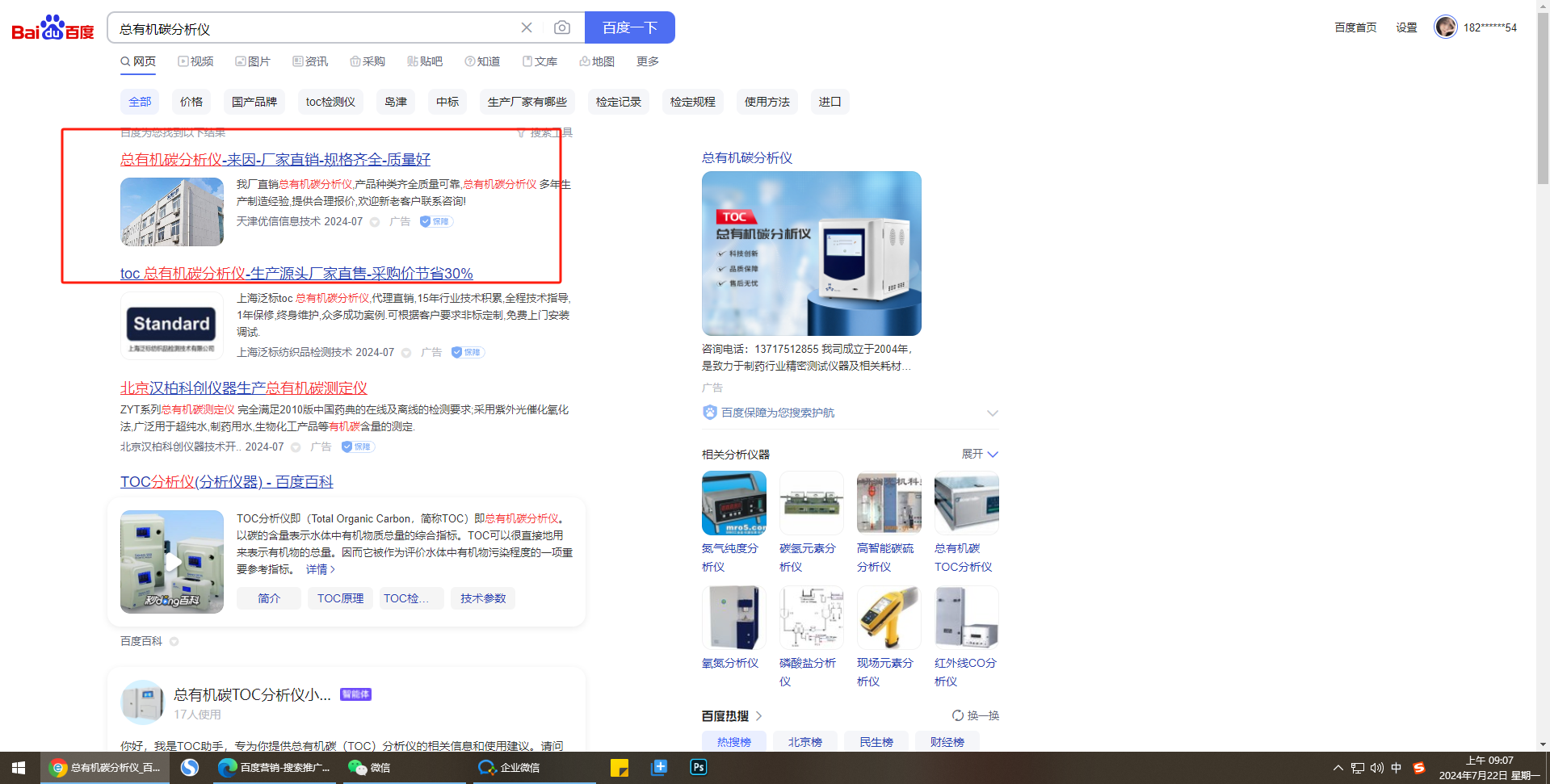Select the 北京榜 hot search tab
The image size is (1550, 784).
pyautogui.click(x=805, y=742)
